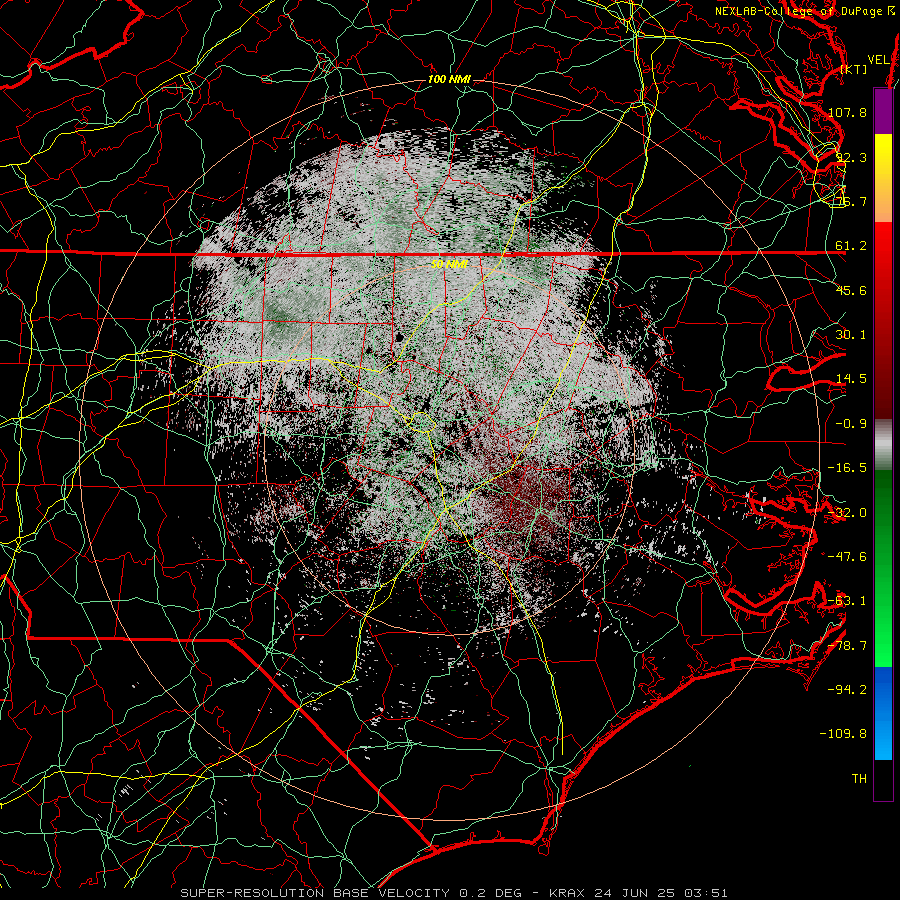Viewport: 900px width, 900px height.
Task: Click the 76.7 legend value
Action: point(851,201)
